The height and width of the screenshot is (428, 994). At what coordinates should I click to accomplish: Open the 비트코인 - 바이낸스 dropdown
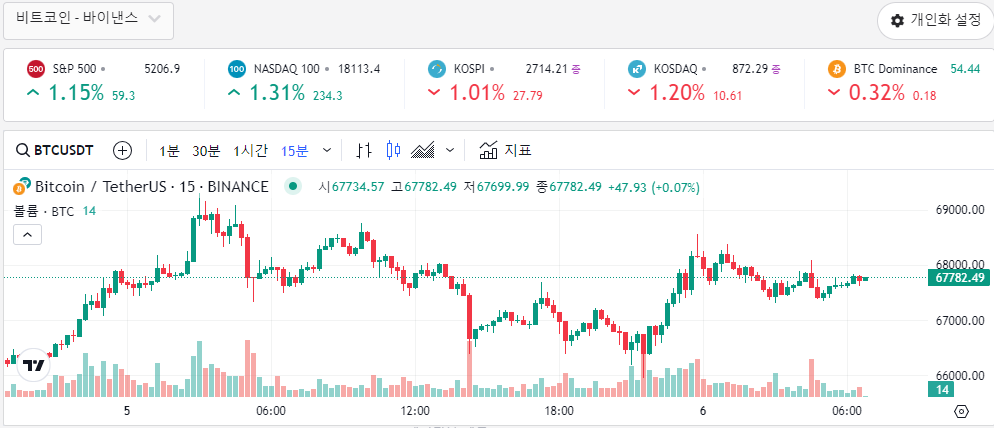click(x=88, y=20)
